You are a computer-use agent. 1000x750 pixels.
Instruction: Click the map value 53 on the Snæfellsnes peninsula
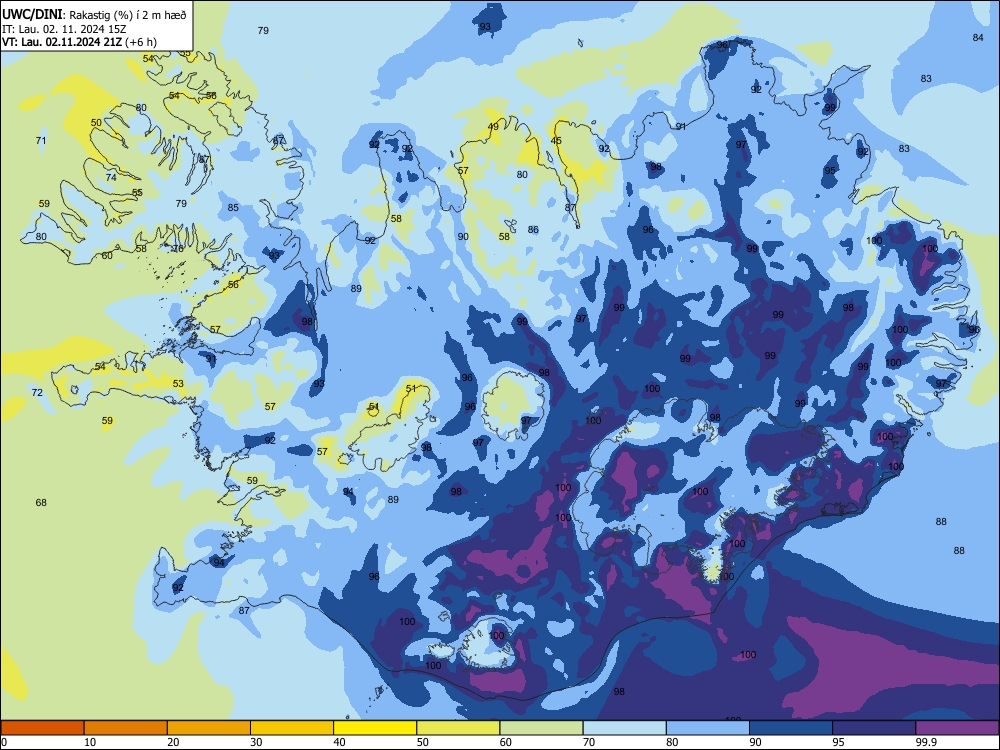178,384
